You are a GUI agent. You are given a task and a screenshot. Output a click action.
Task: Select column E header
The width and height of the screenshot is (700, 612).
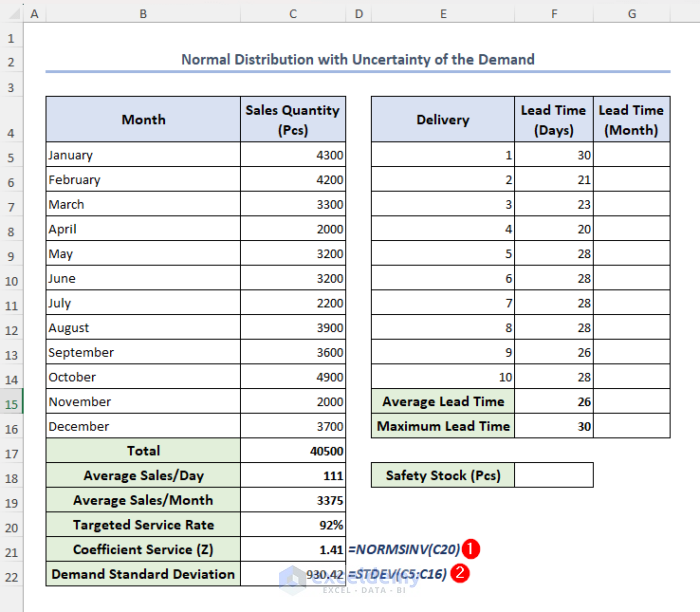tap(442, 14)
